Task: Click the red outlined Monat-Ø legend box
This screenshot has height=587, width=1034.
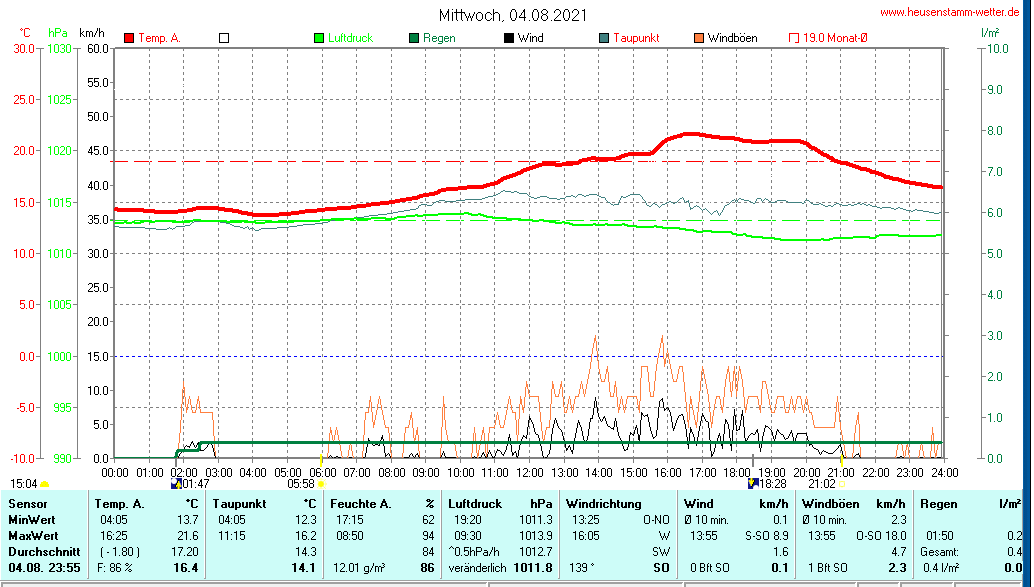Action: (794, 38)
